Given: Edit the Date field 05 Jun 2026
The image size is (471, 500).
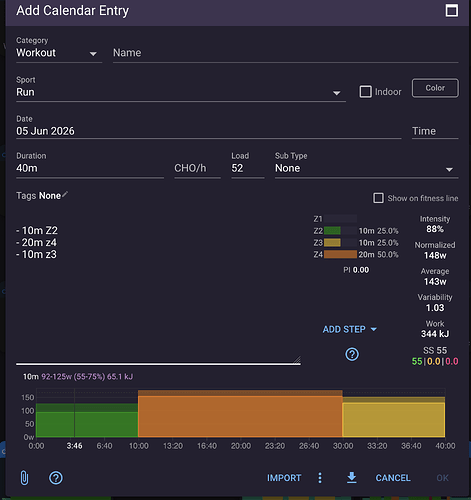Looking at the screenshot, I should [x=209, y=131].
